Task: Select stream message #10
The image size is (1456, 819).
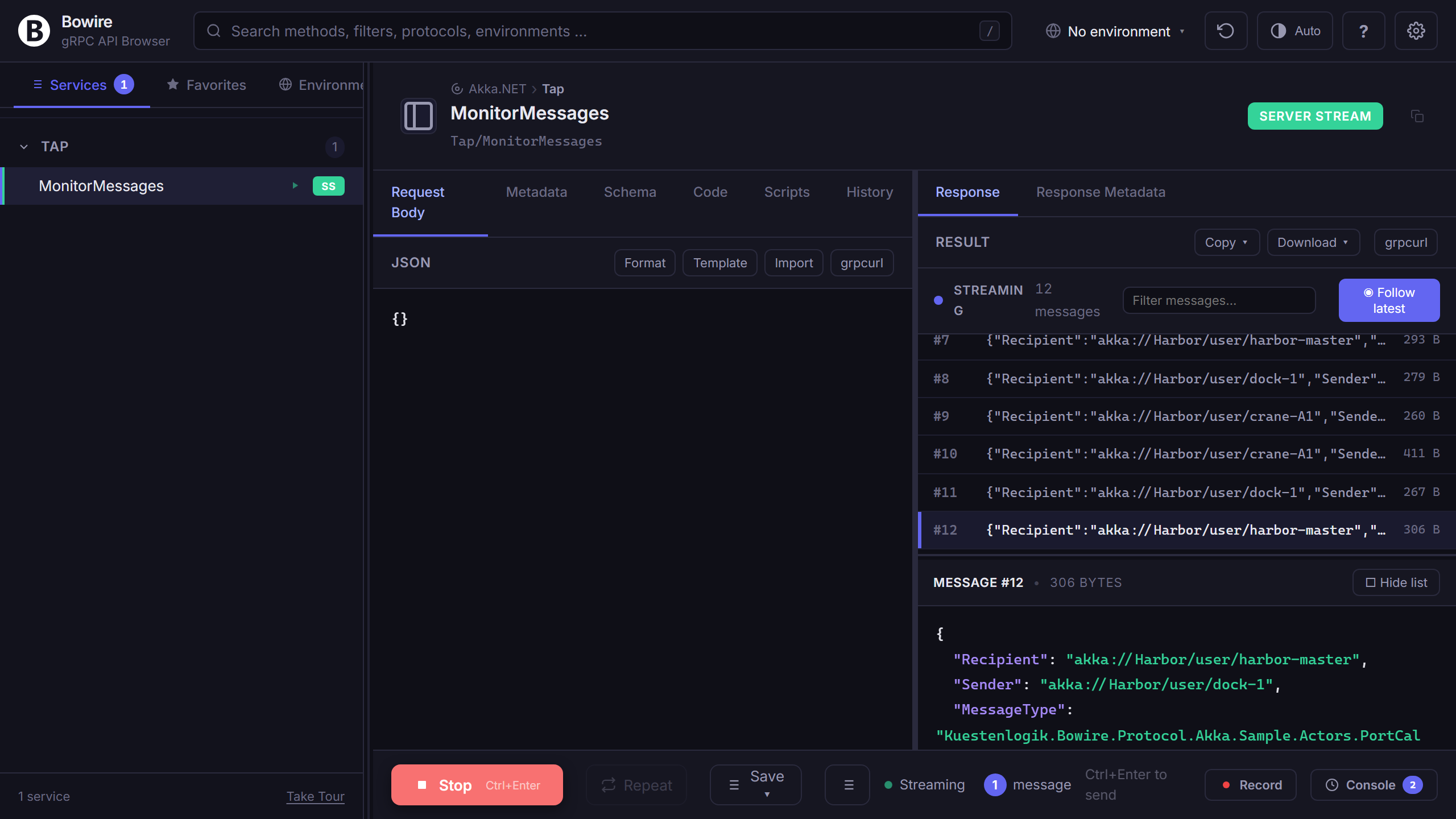Action: tap(1186, 454)
